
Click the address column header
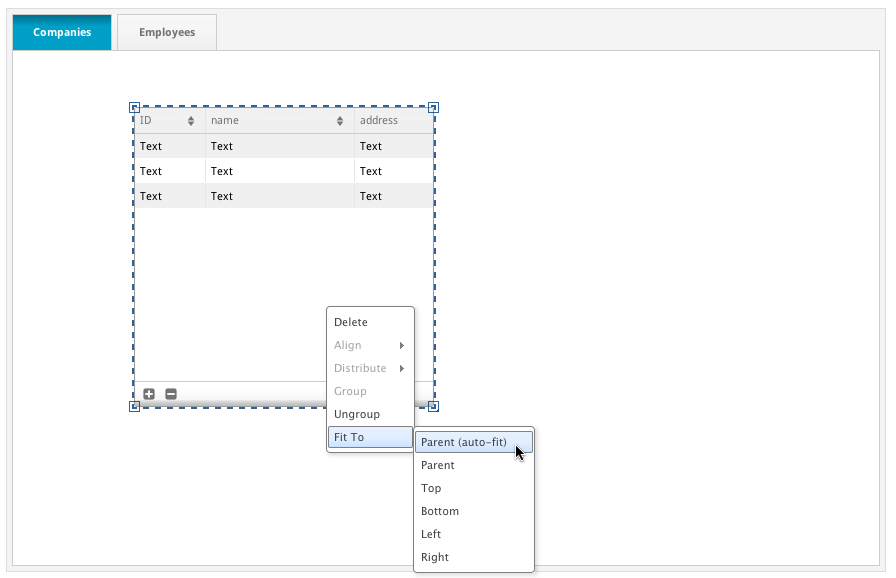379,121
